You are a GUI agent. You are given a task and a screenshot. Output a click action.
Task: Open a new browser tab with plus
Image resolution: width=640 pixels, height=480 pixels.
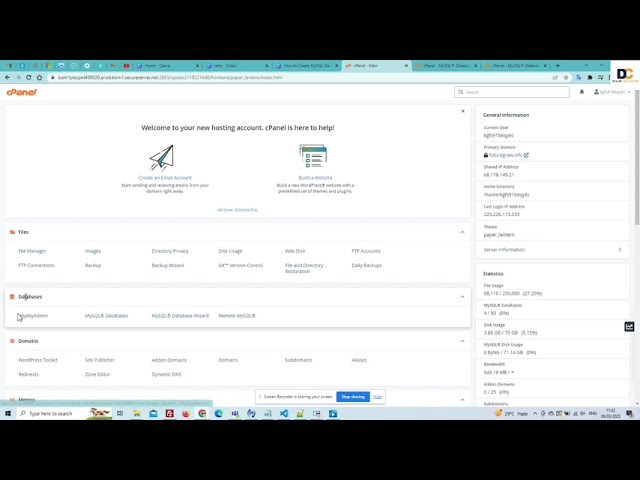[x=558, y=66]
